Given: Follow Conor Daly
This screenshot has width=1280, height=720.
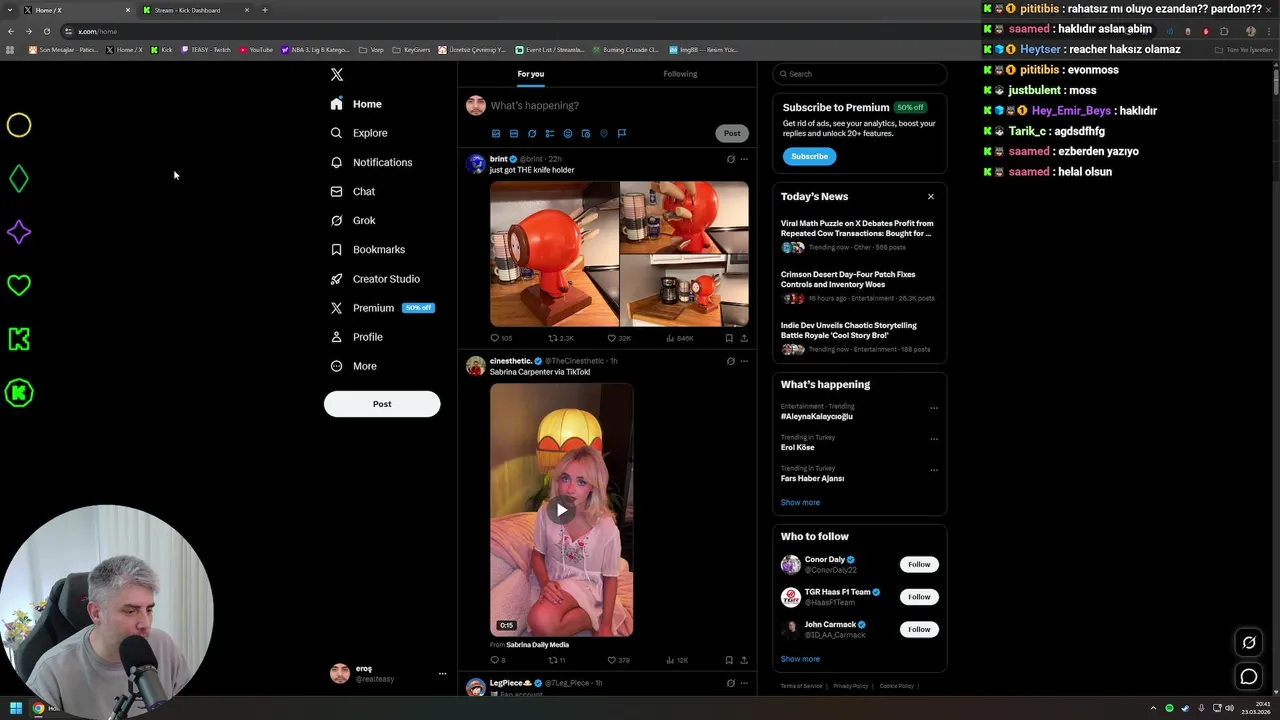Looking at the screenshot, I should (919, 564).
